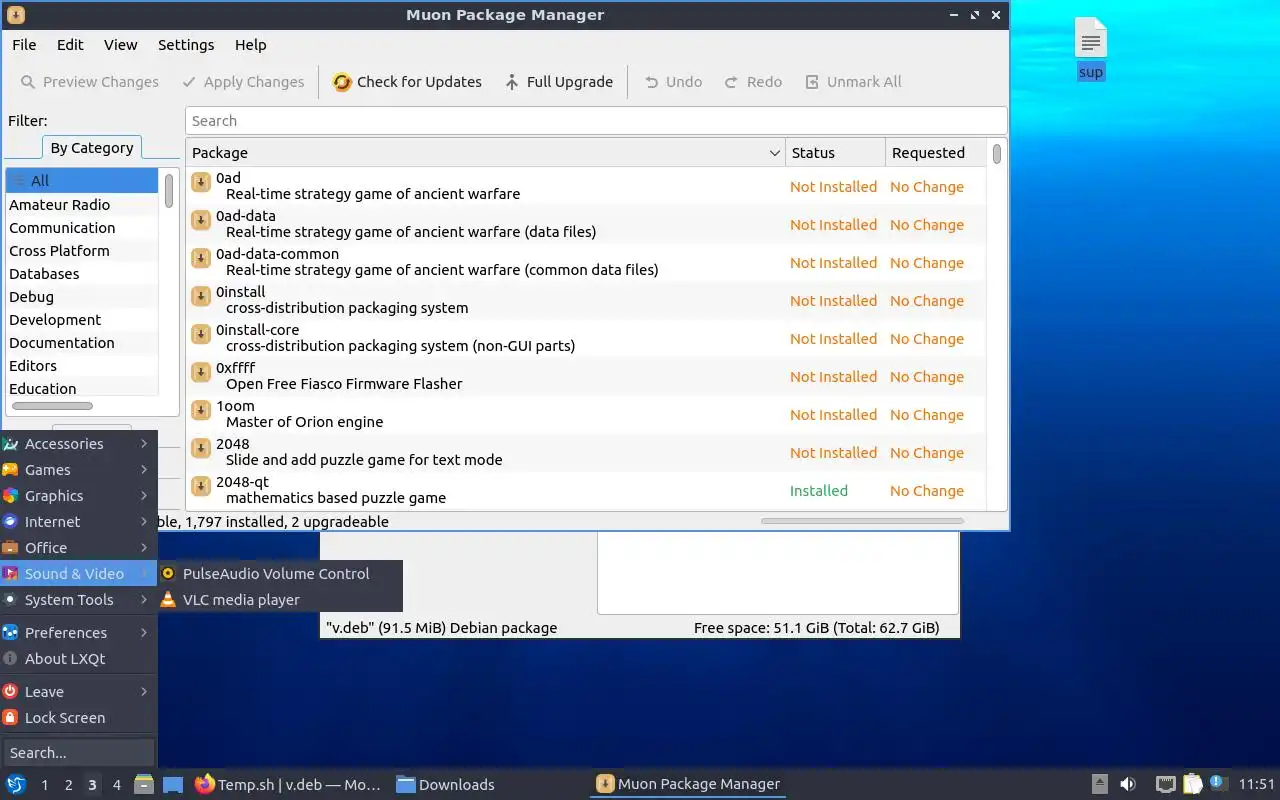The height and width of the screenshot is (800, 1280).
Task: Click the start menu Search box
Action: (78, 753)
